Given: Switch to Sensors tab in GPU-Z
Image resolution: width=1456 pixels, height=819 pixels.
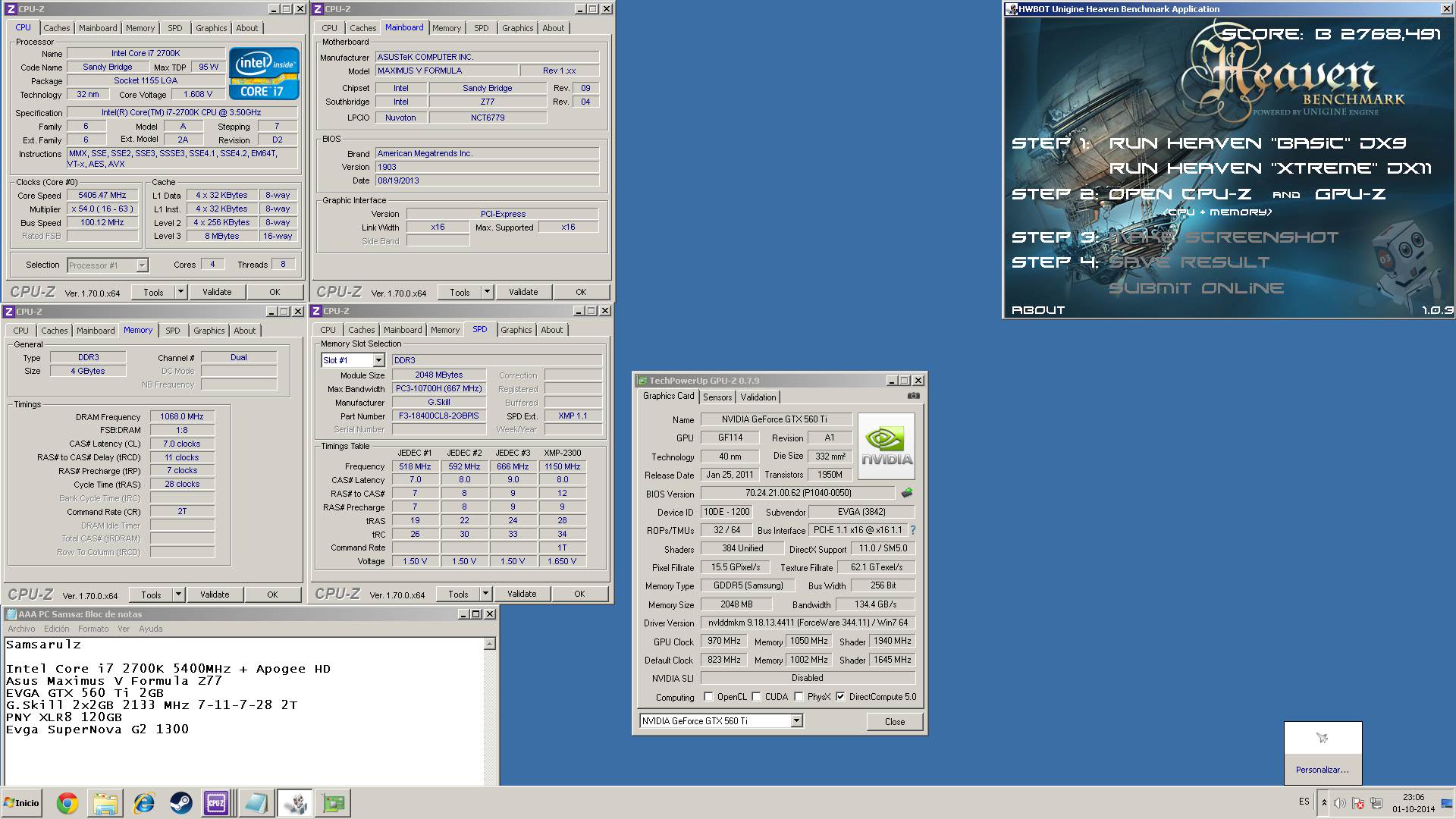Looking at the screenshot, I should point(717,397).
